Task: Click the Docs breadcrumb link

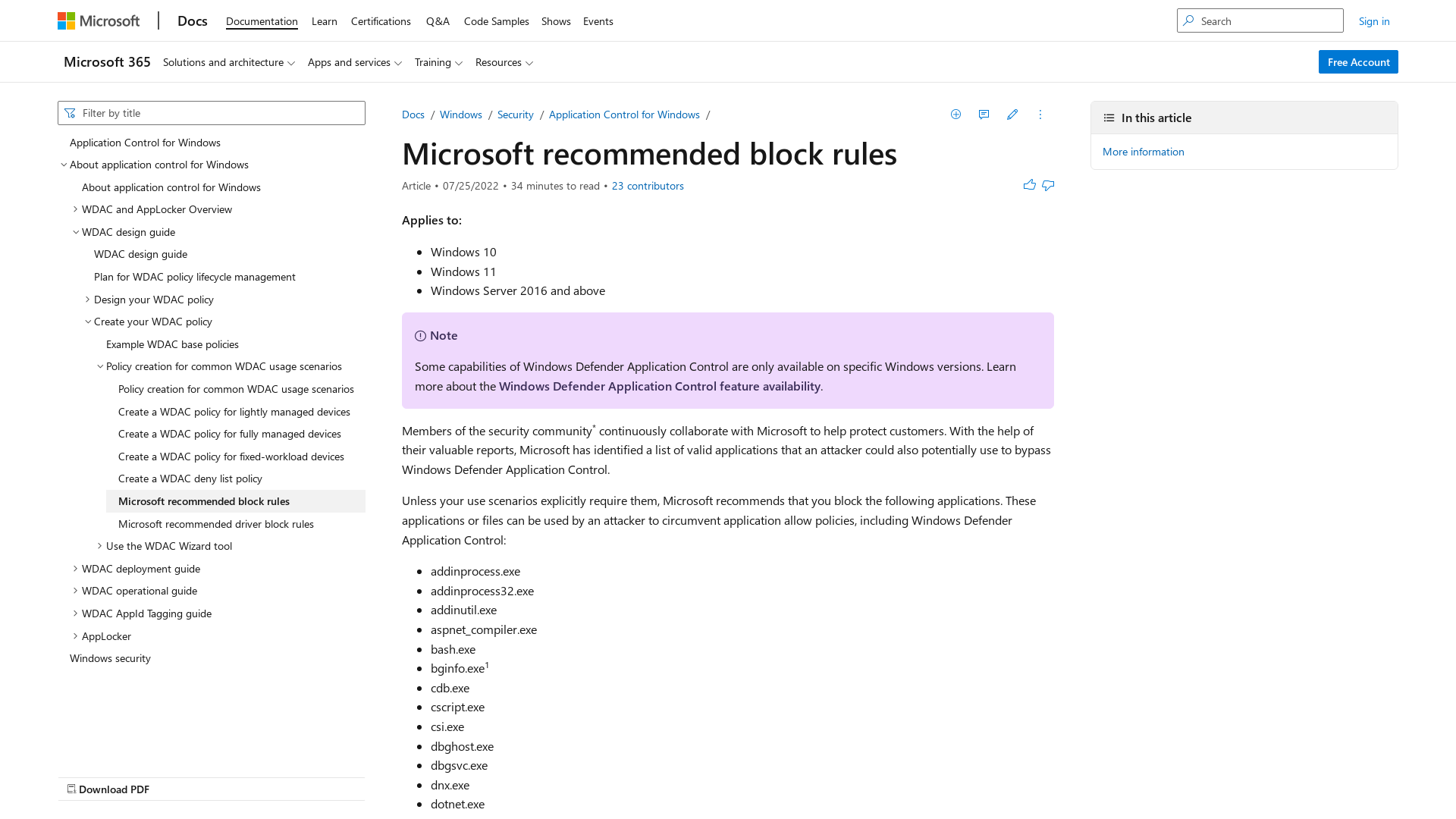Action: click(x=413, y=115)
